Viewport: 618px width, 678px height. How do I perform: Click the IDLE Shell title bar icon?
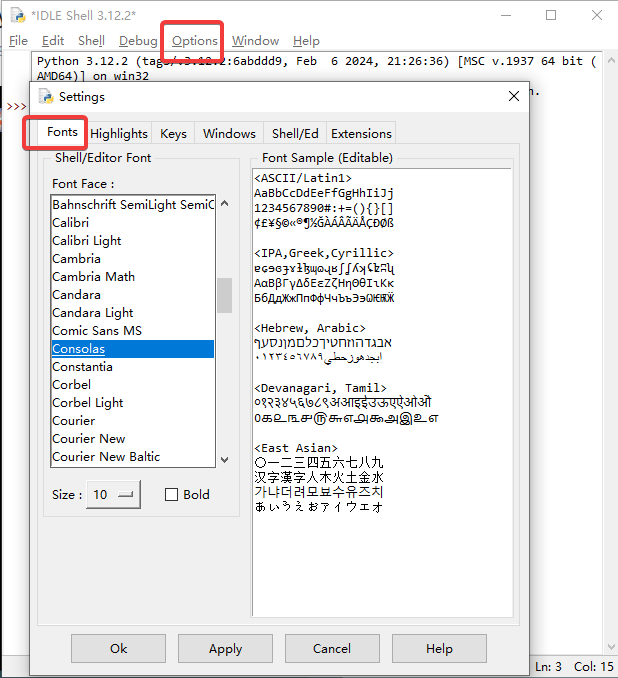point(18,16)
